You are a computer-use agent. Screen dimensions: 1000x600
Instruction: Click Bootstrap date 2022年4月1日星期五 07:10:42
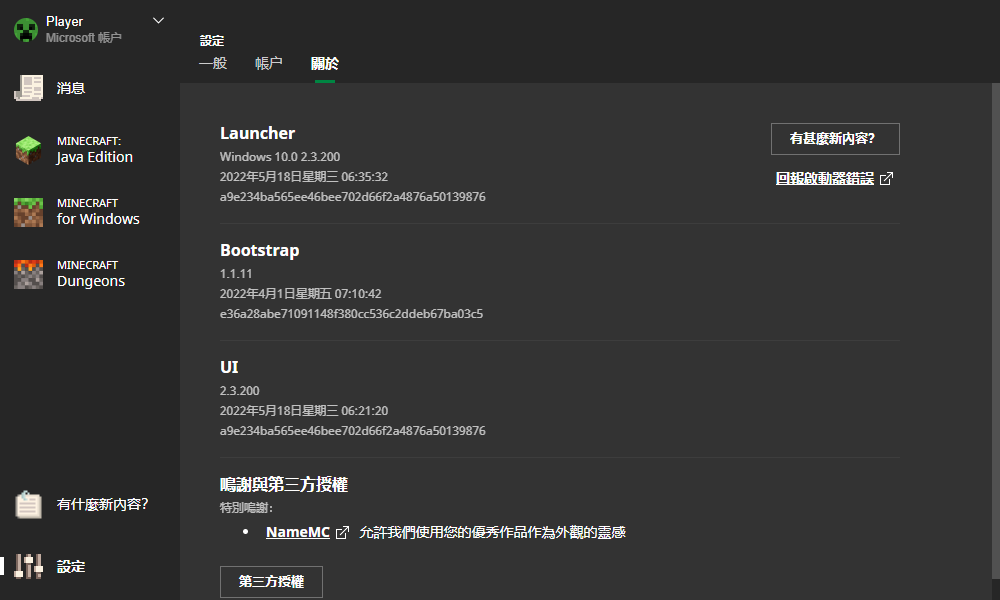pos(300,294)
